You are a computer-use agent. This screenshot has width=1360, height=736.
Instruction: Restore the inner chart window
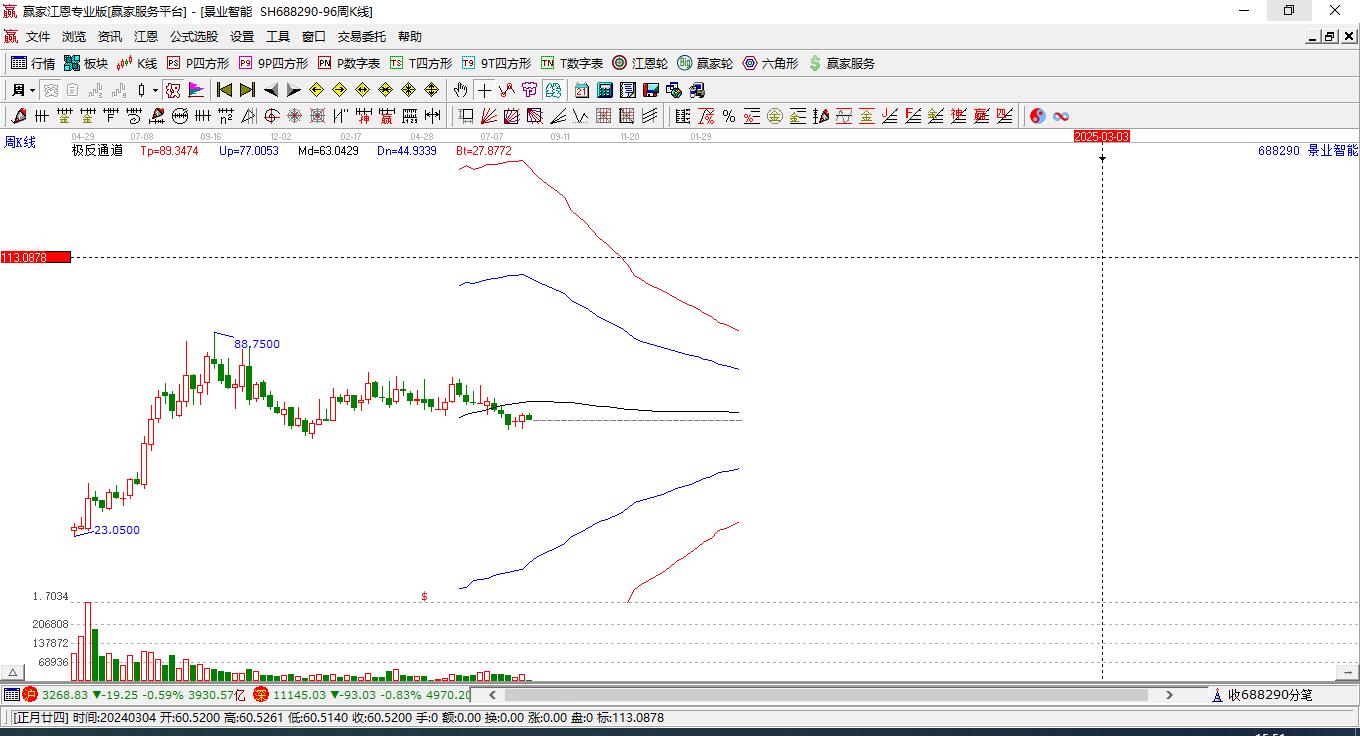click(x=1330, y=37)
